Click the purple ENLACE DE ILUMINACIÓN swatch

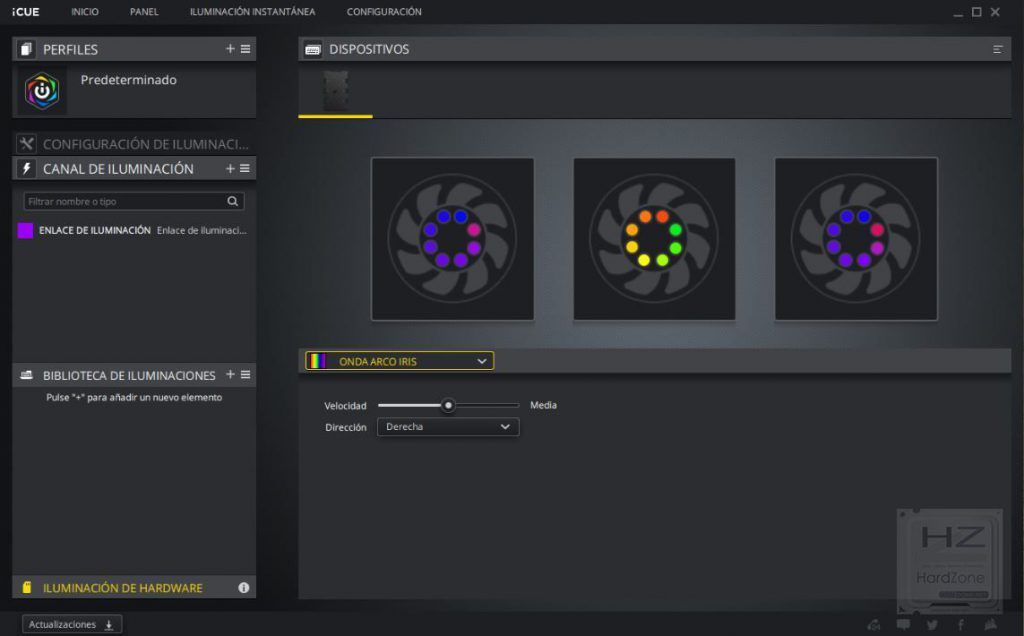click(25, 231)
